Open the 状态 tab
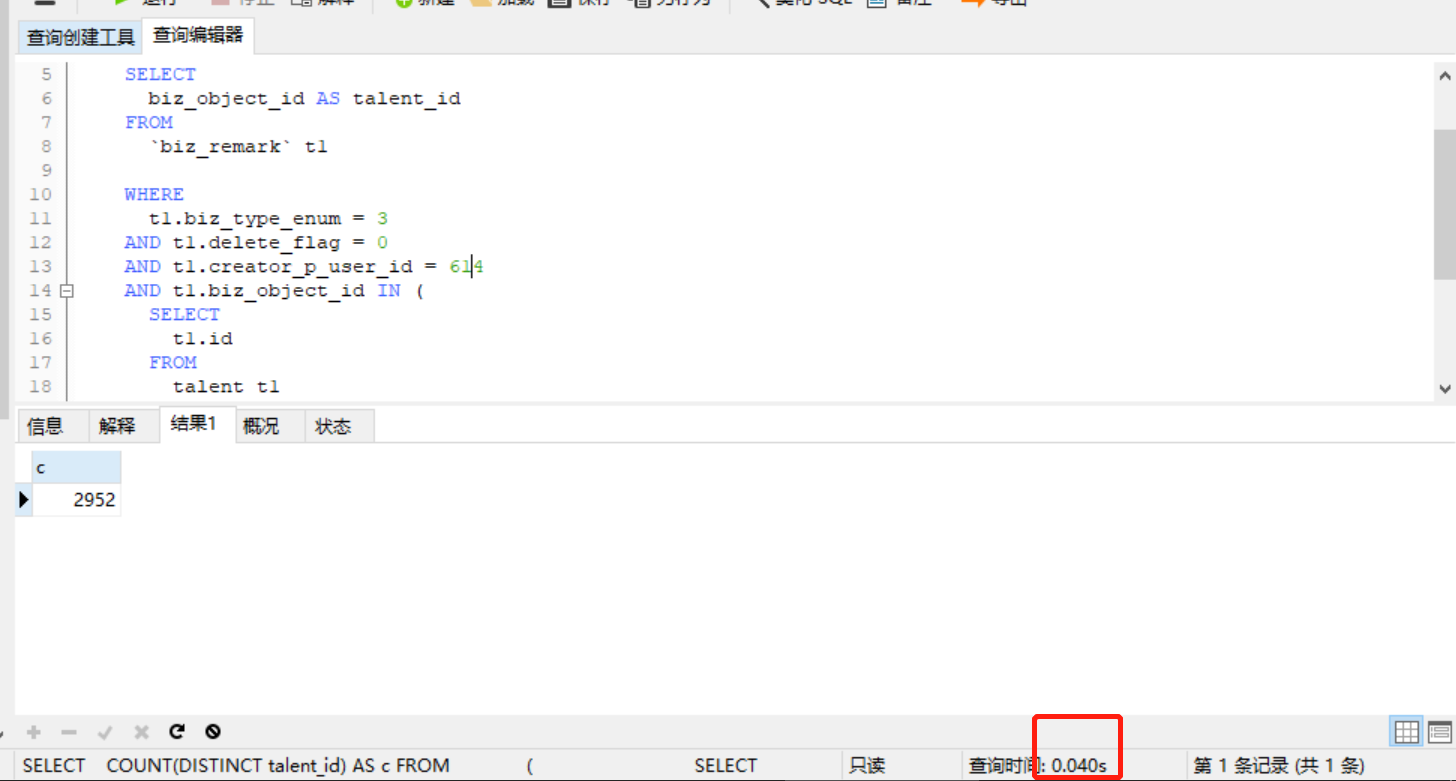Viewport: 1456px width, 781px height. click(333, 426)
